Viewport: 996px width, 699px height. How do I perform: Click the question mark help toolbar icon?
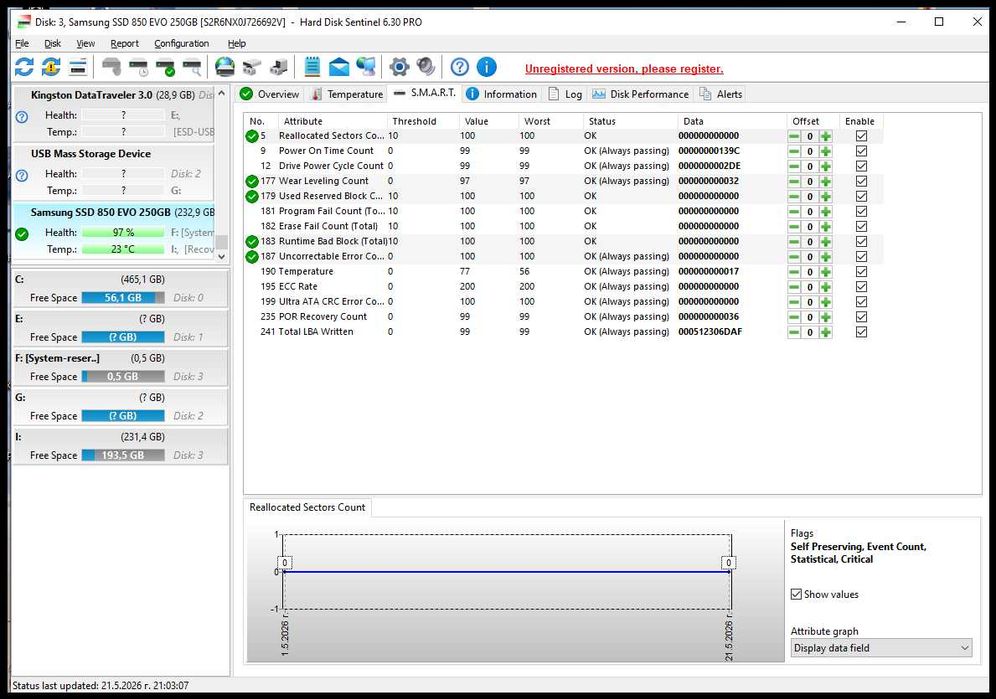coord(459,67)
